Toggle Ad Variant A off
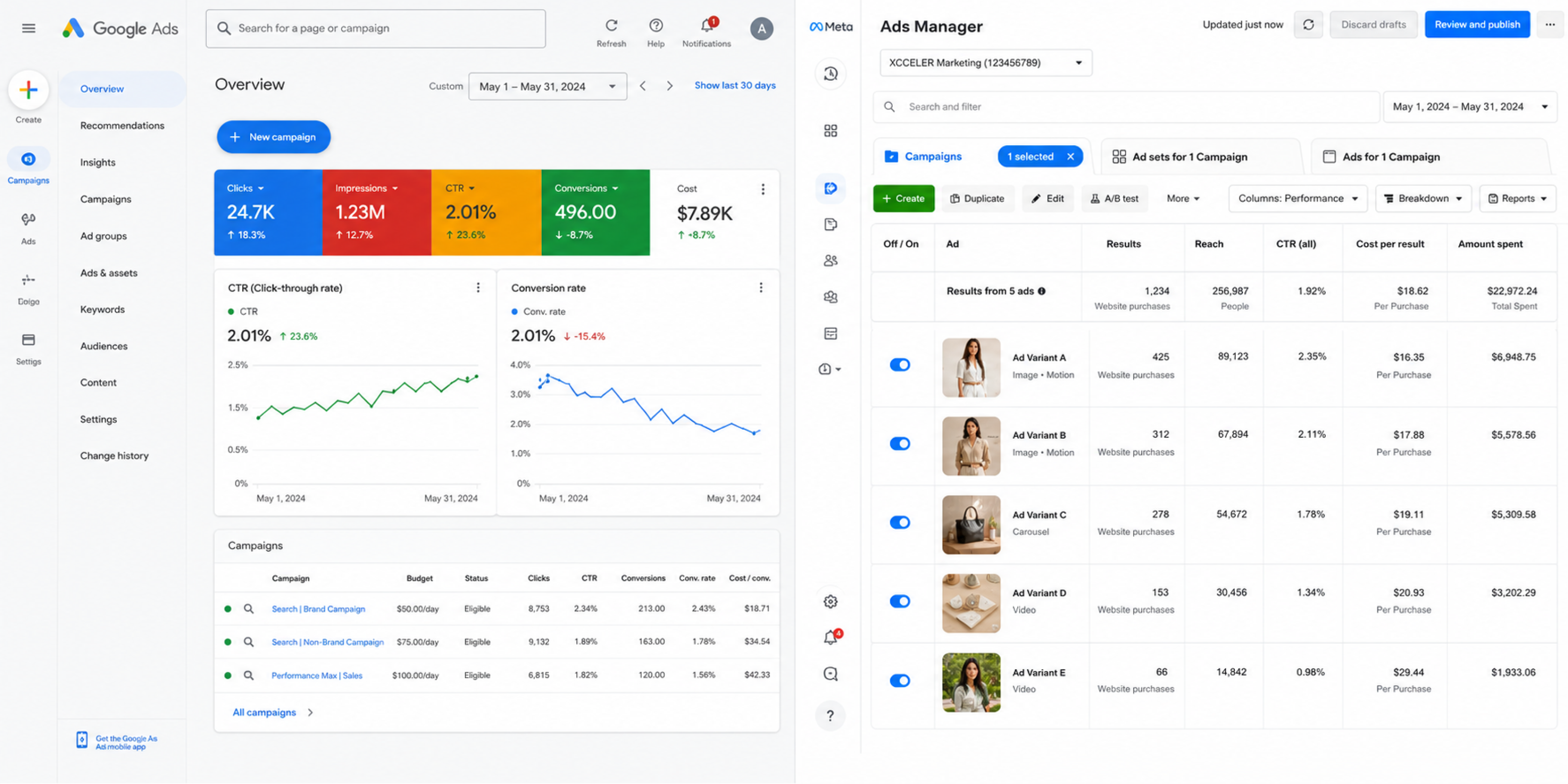The image size is (1568, 784). pos(900,364)
